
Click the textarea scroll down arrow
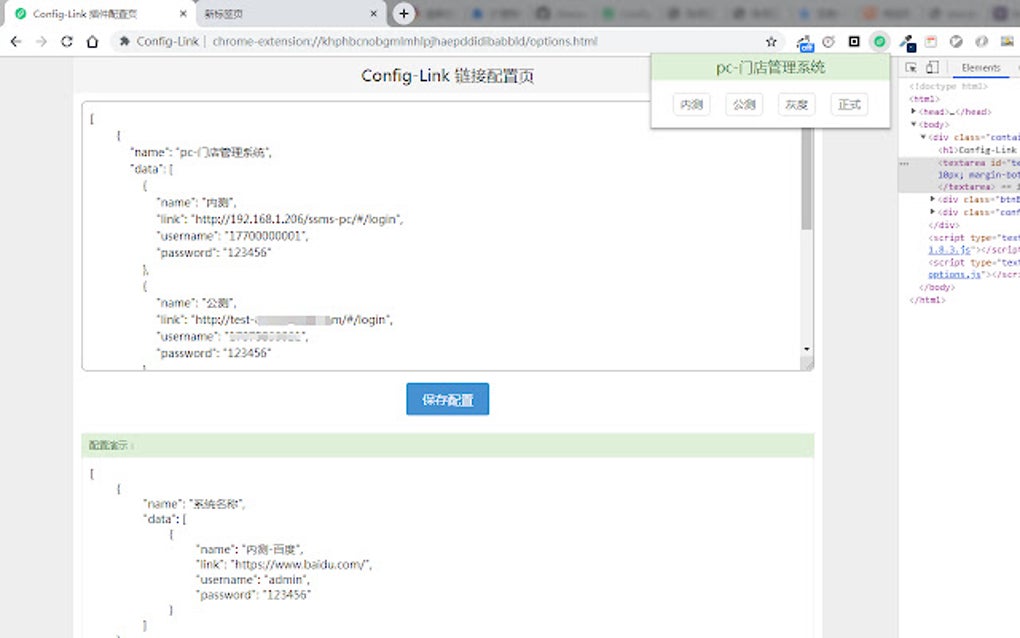pos(807,349)
